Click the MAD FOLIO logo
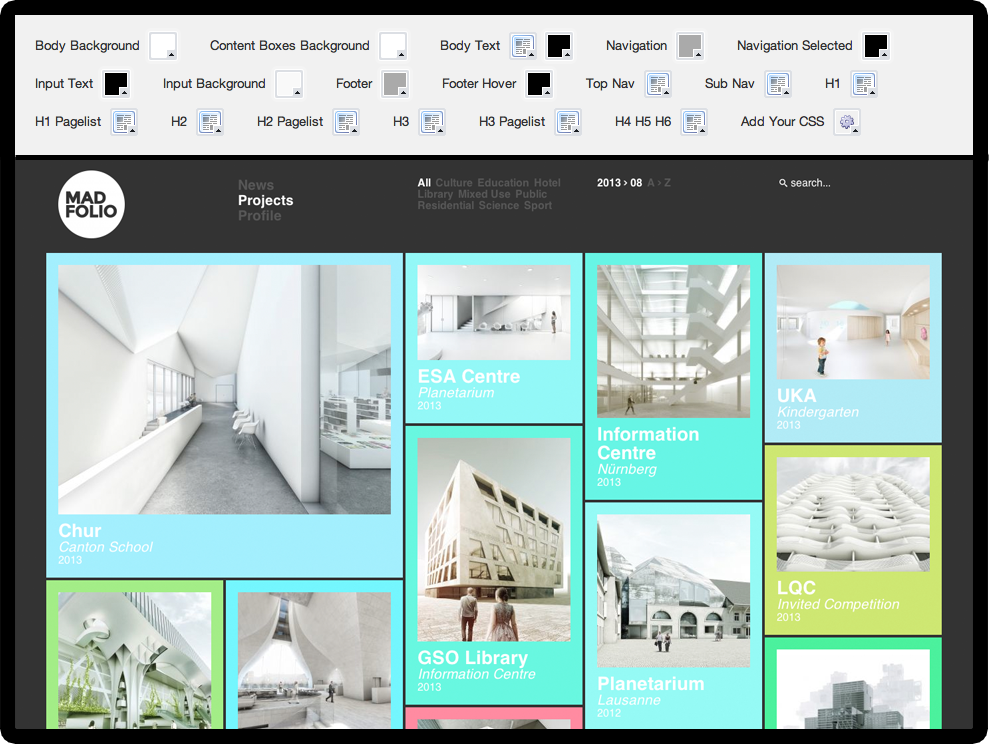989x744 pixels. tap(91, 204)
